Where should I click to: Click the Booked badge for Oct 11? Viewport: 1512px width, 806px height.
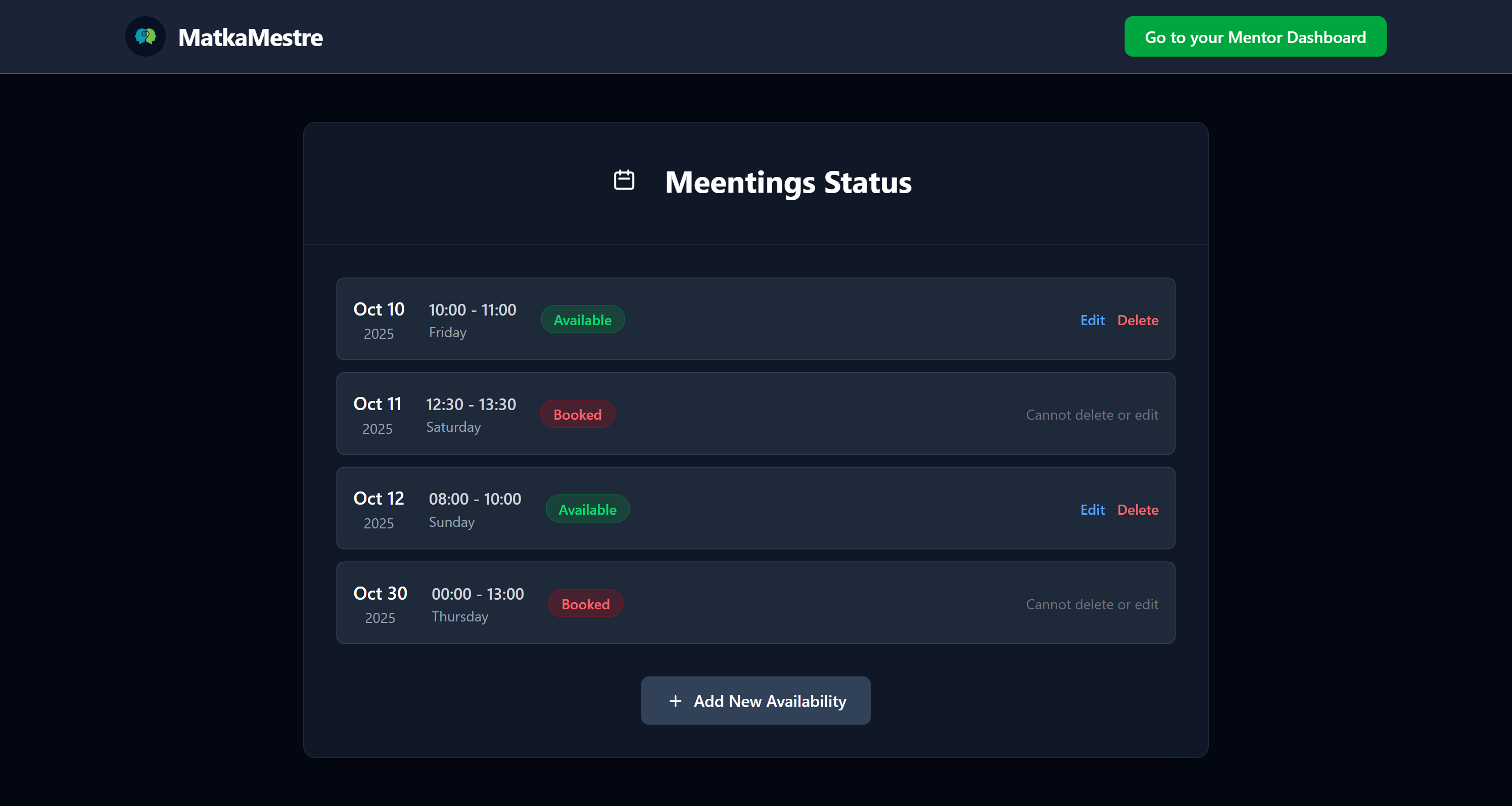(577, 415)
